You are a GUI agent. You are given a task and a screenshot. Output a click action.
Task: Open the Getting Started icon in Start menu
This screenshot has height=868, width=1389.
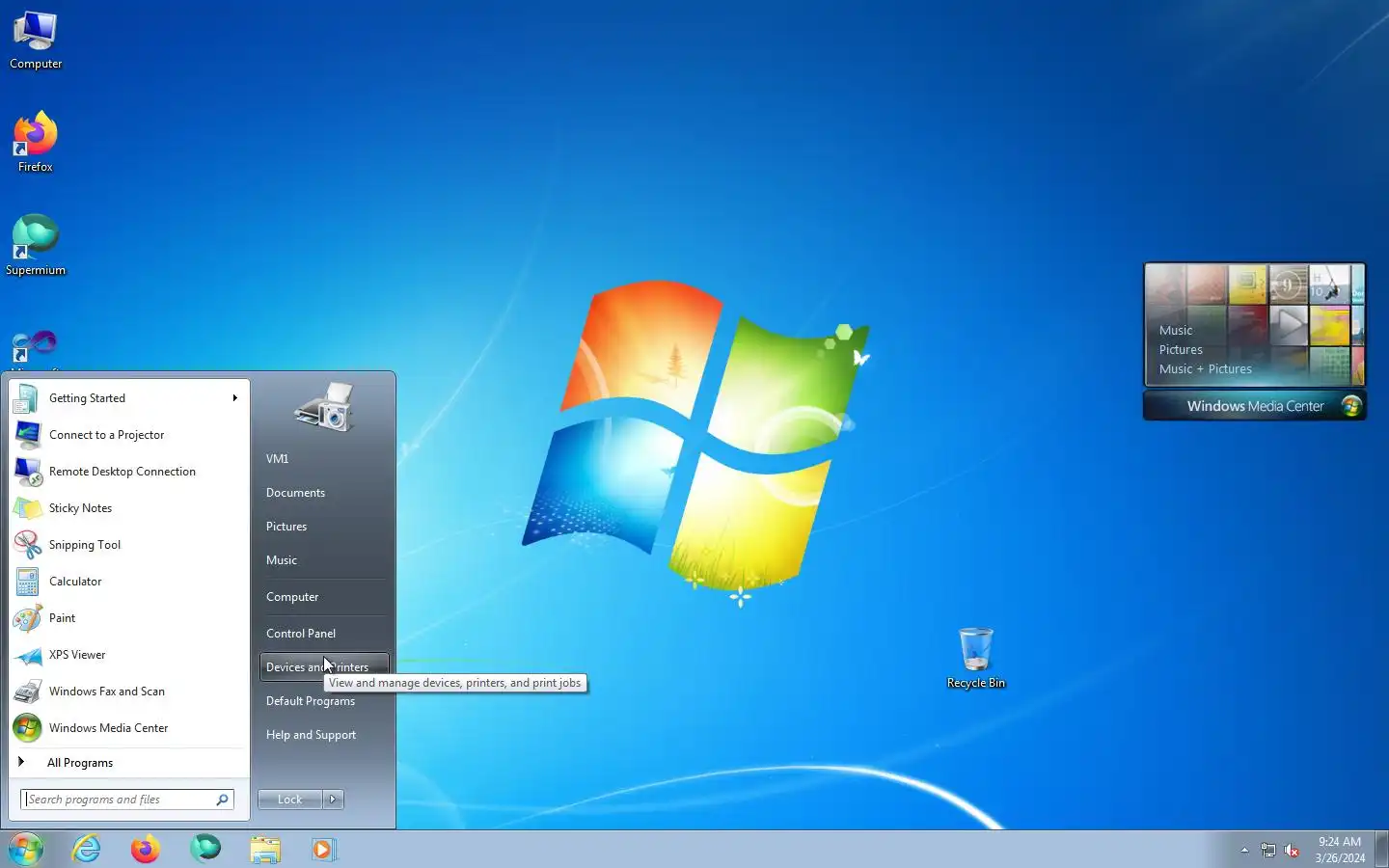tap(27, 398)
